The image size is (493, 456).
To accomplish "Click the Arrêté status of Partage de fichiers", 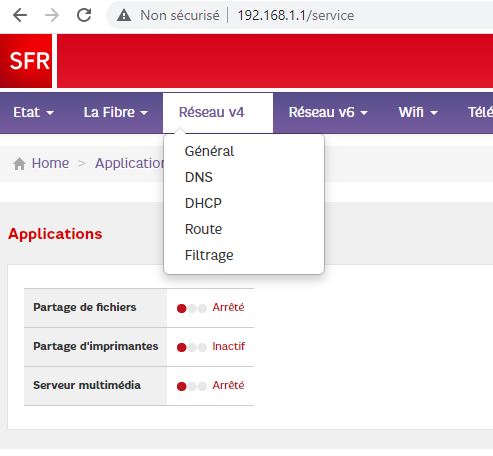I will point(228,307).
